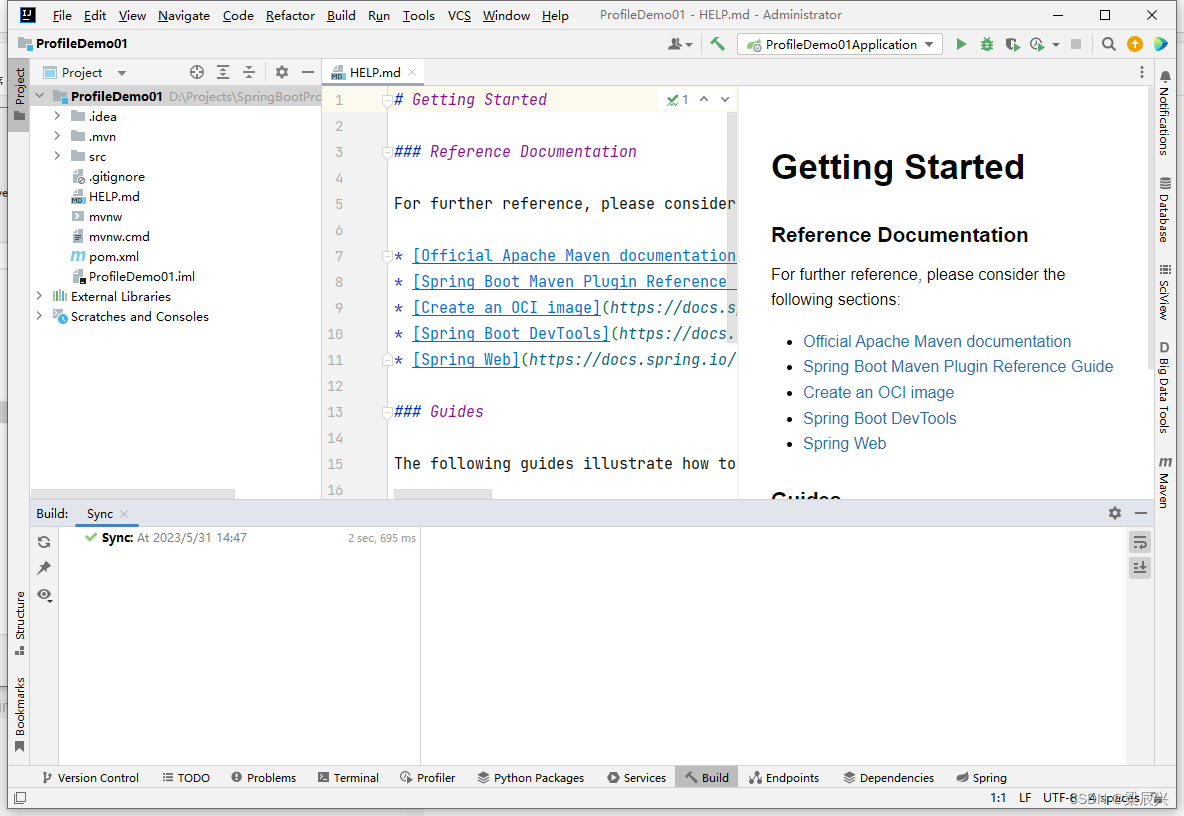
Task: Collapse All icon in Project panel
Action: tap(248, 72)
